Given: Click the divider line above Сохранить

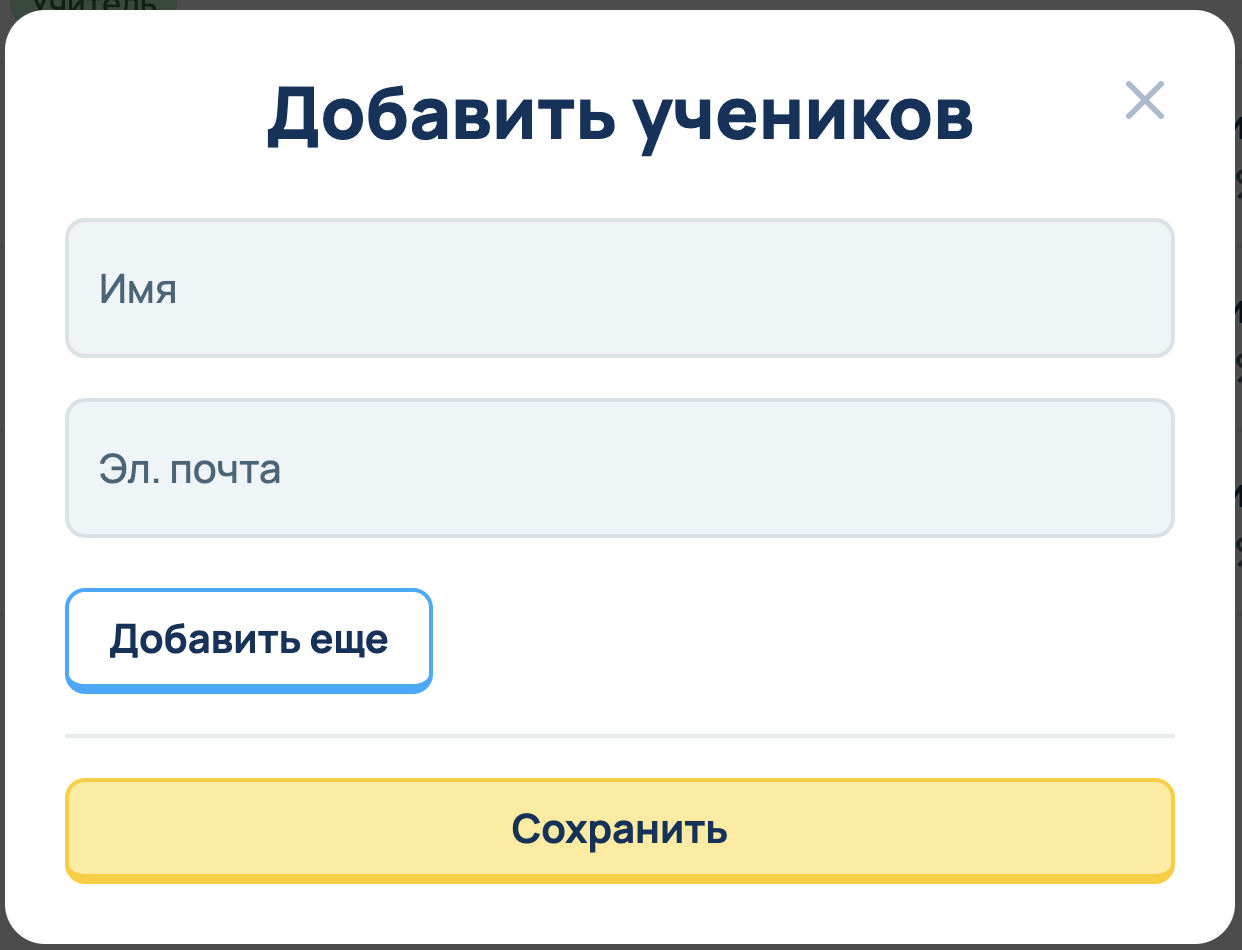Looking at the screenshot, I should coord(619,736).
